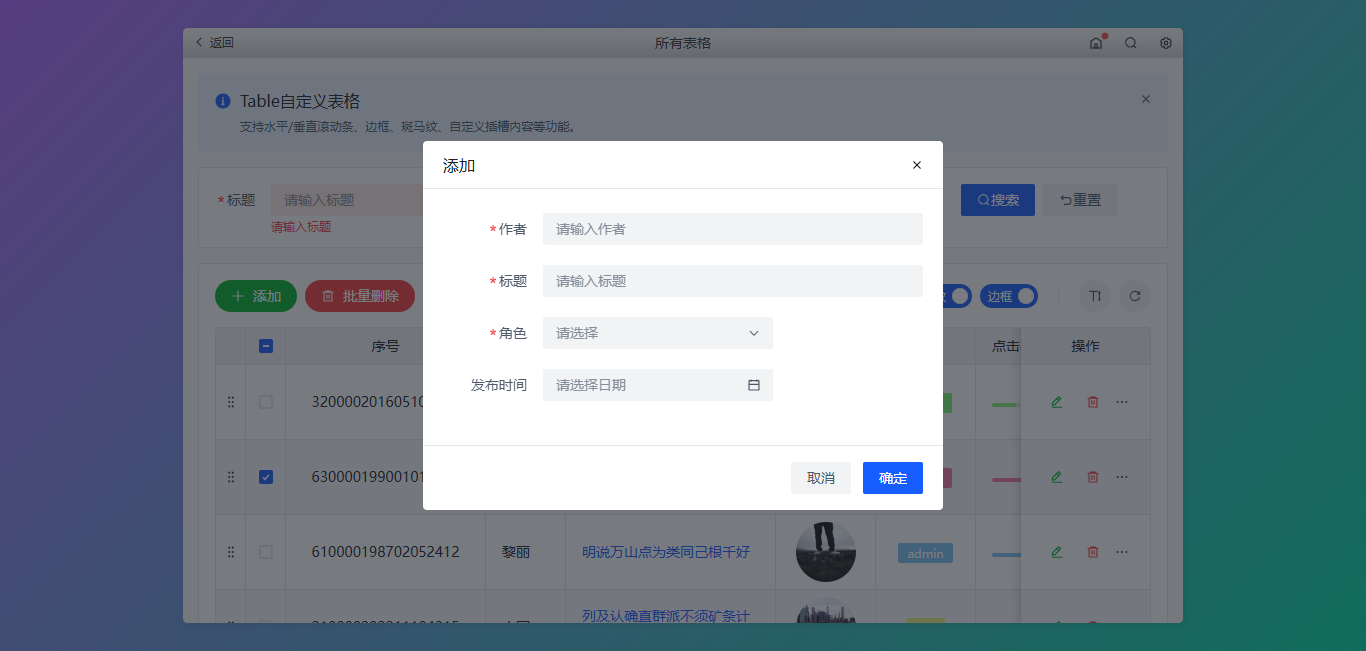Open the settings gear icon
Image resolution: width=1366 pixels, height=651 pixels.
(x=1166, y=43)
